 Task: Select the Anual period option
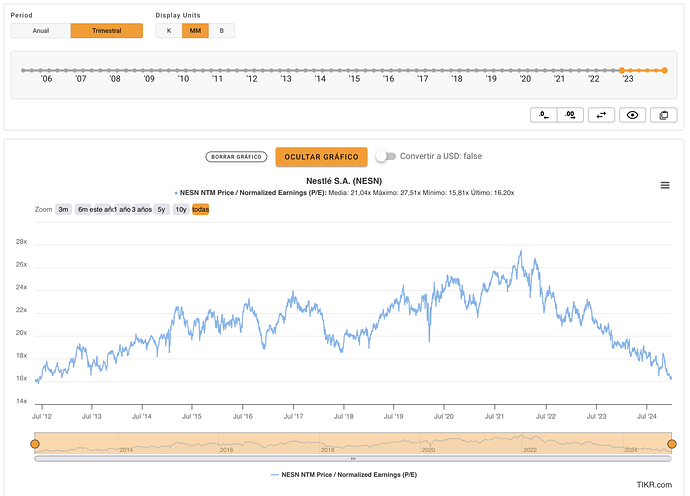pyautogui.click(x=40, y=31)
